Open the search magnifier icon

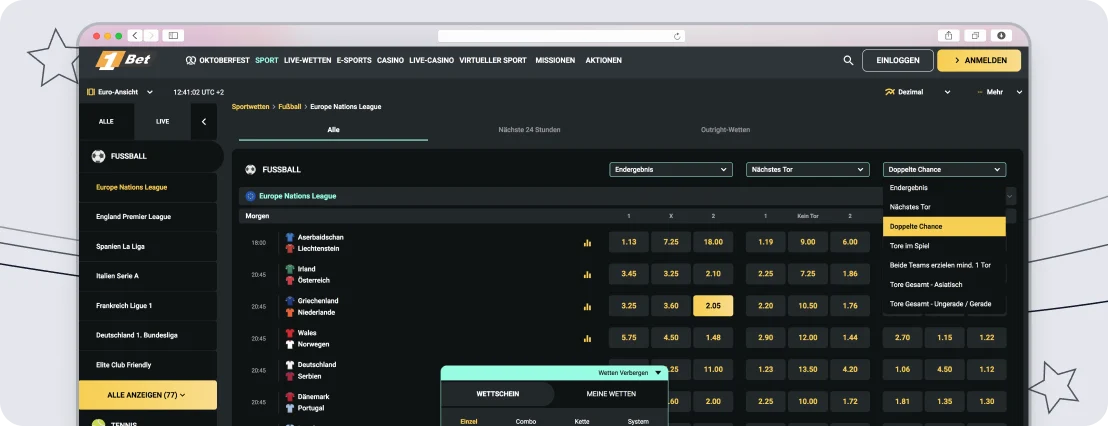pos(848,61)
